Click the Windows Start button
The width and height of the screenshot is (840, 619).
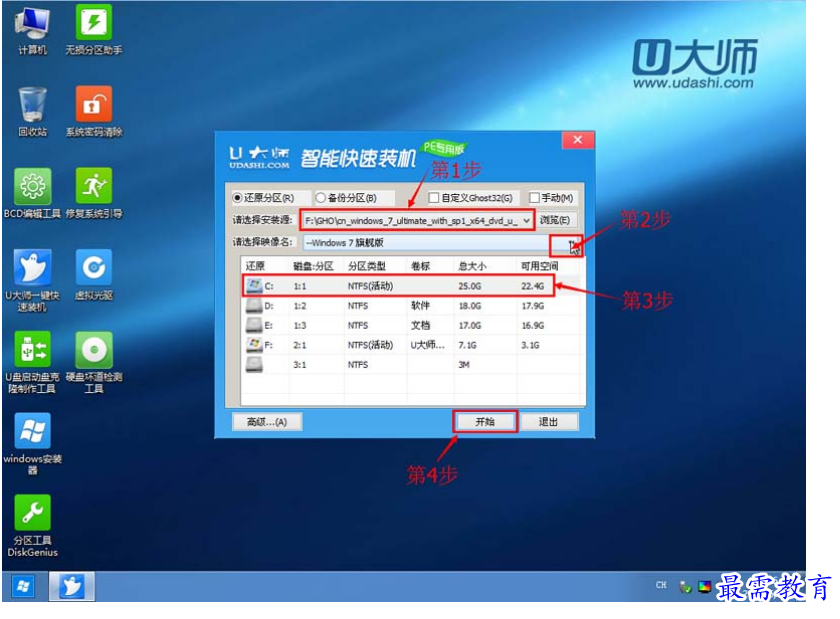(23, 586)
